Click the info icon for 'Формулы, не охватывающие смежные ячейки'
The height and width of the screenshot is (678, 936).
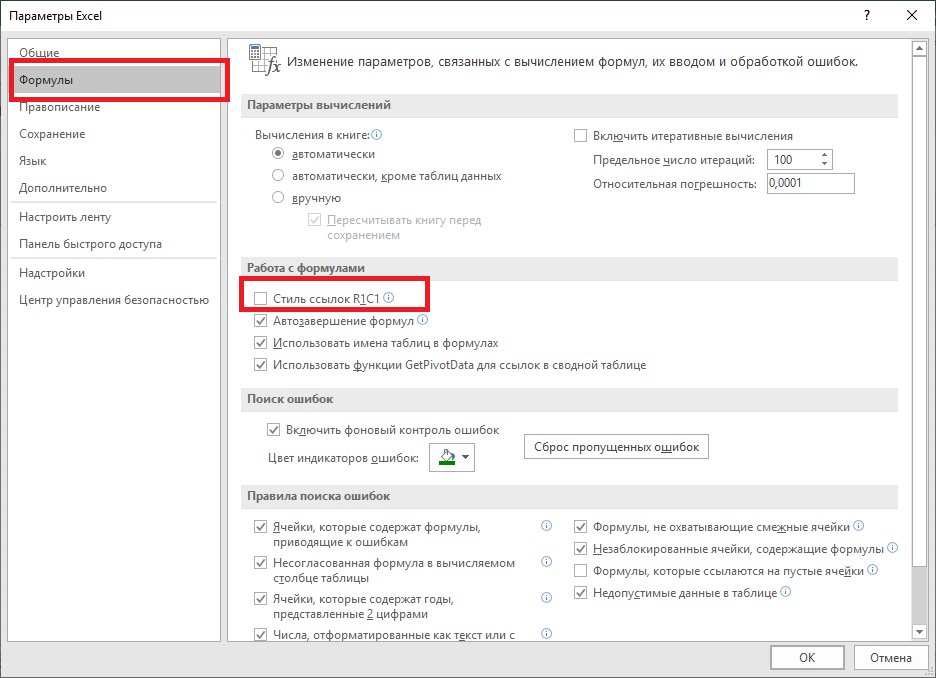(858, 524)
